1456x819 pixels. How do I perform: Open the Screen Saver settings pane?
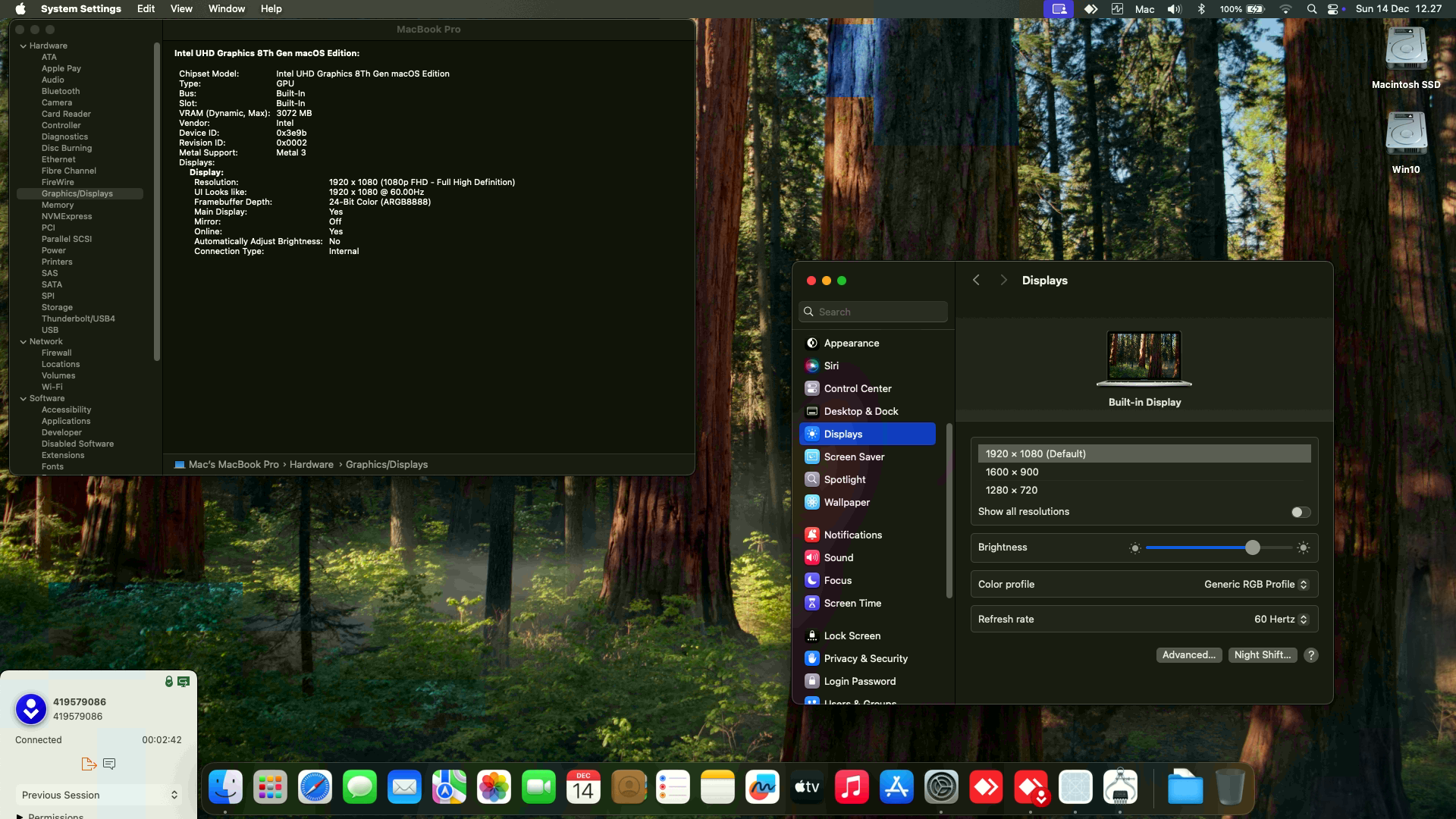click(854, 457)
